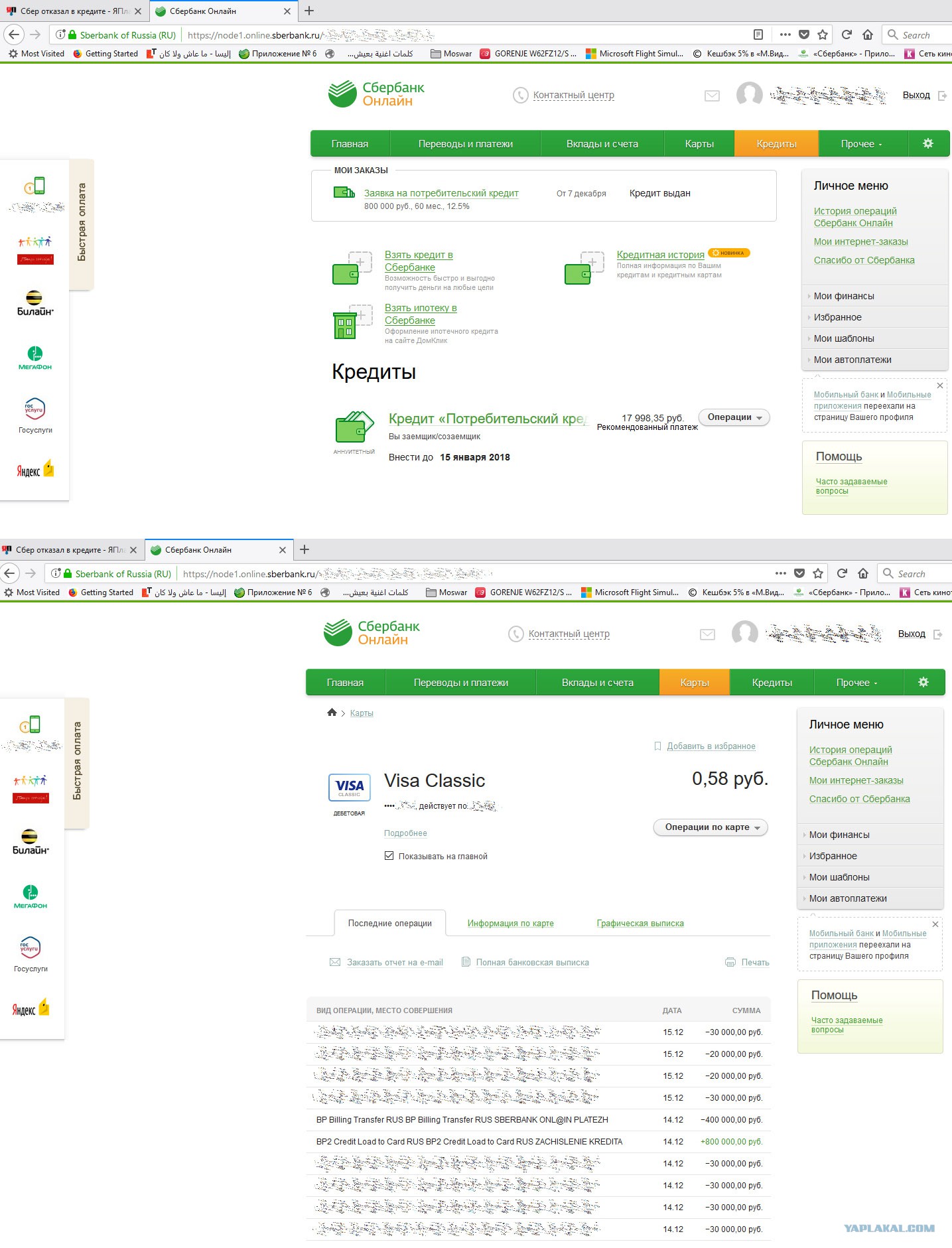Click the Visa Classic card logo
The image size is (952, 1248).
click(x=349, y=788)
